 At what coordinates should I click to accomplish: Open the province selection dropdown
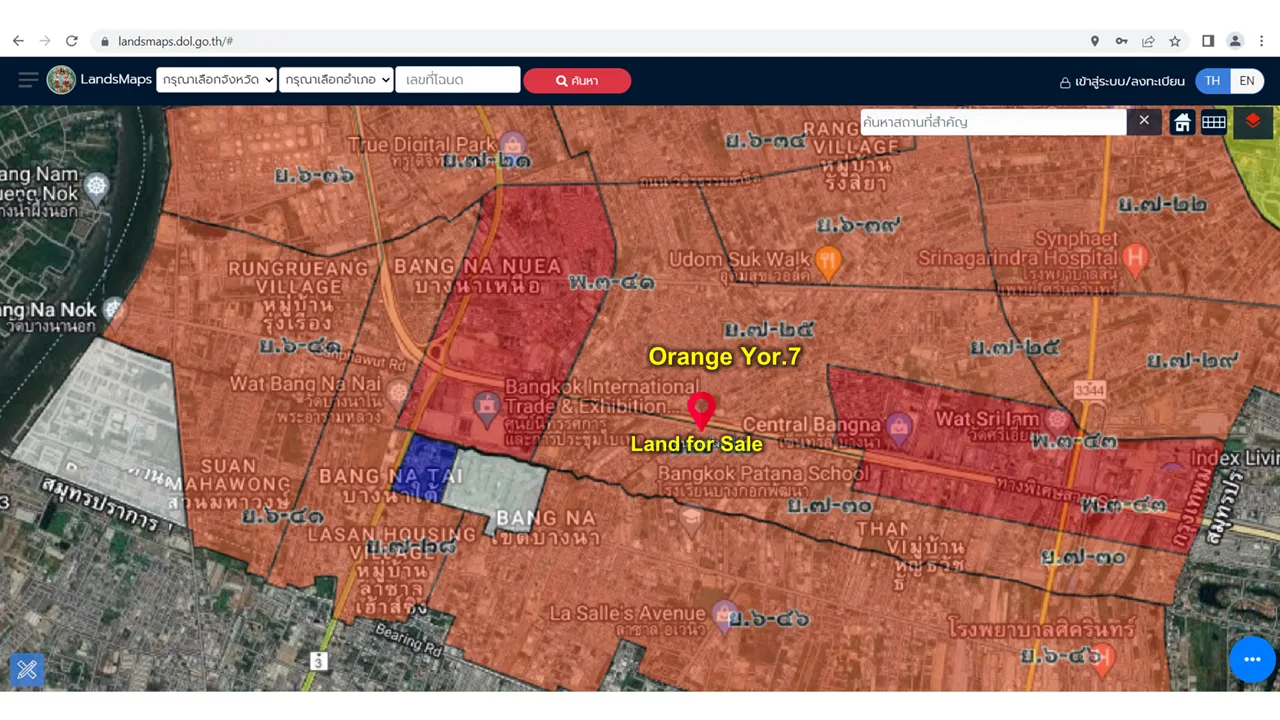(217, 80)
